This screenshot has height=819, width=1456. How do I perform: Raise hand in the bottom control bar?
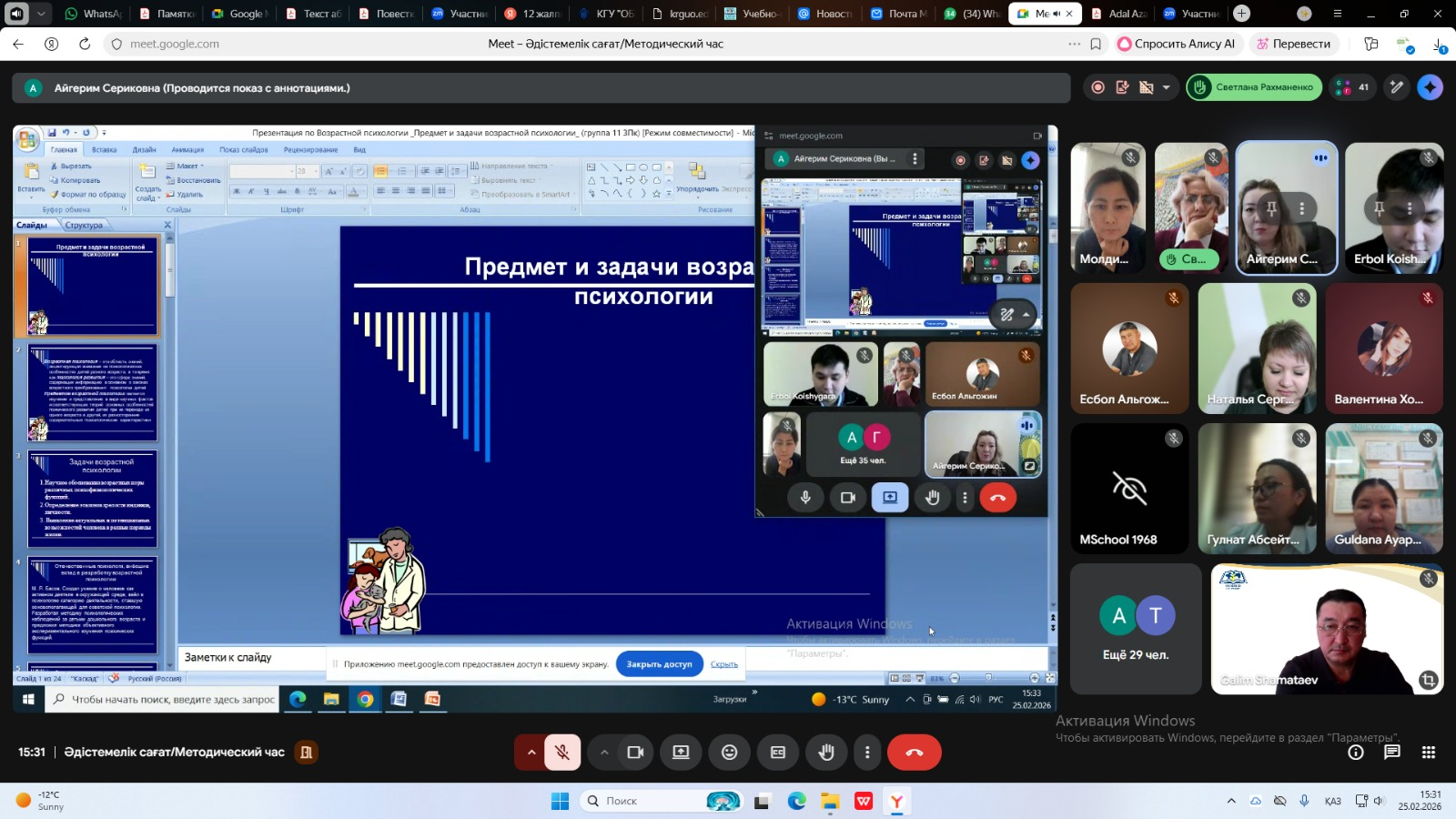(826, 753)
